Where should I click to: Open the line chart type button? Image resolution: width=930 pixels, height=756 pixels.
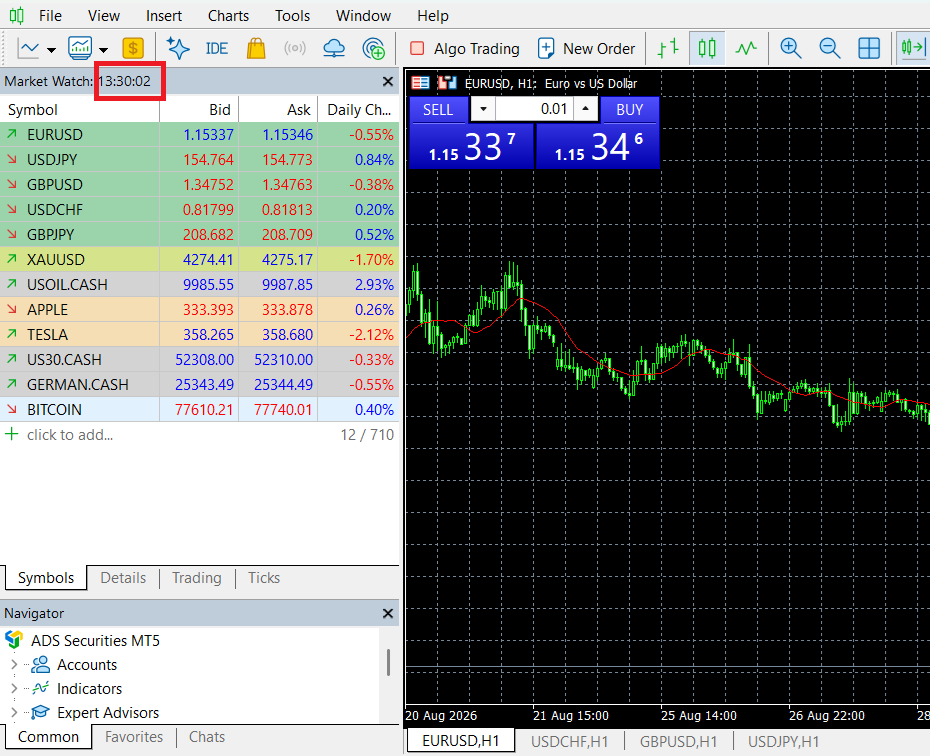[28, 49]
